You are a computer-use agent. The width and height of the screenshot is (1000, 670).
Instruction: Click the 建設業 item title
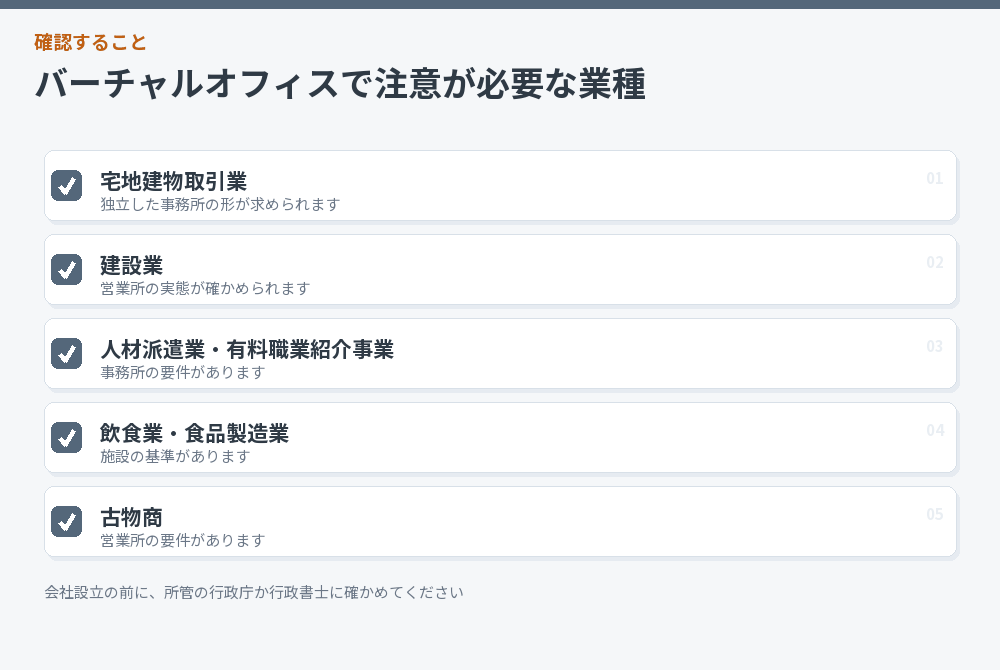tap(131, 266)
